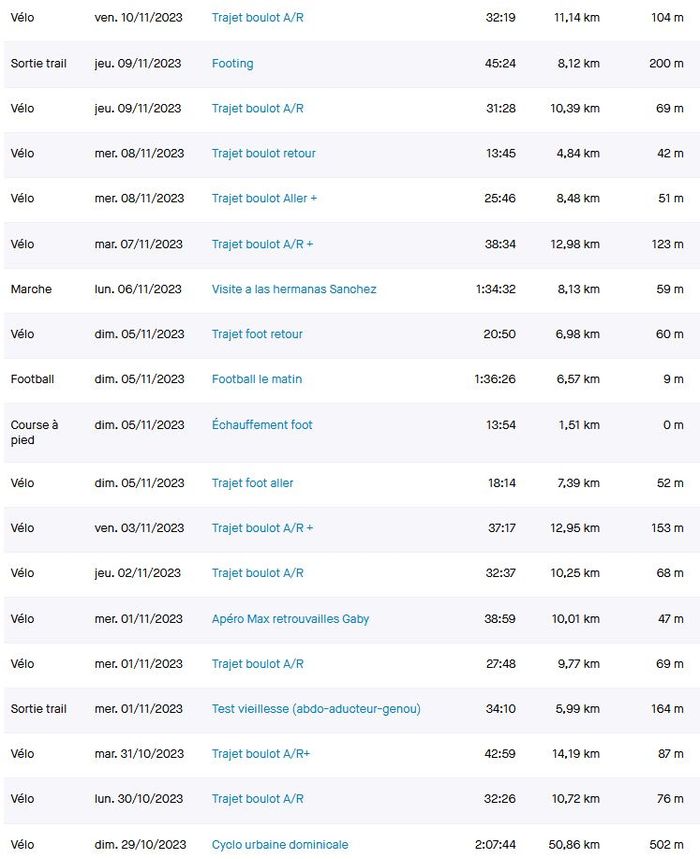Open the Footing activity link
Image resolution: width=700 pixels, height=859 pixels.
[232, 64]
